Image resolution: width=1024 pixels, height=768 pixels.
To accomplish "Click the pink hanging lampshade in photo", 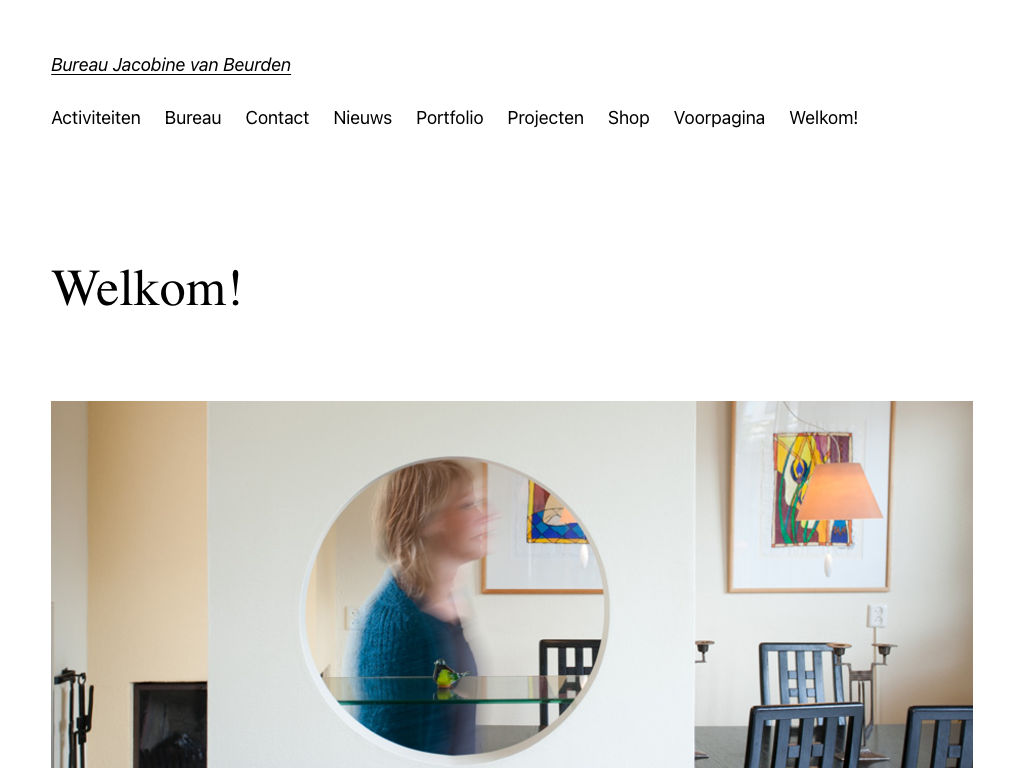I will coord(839,491).
